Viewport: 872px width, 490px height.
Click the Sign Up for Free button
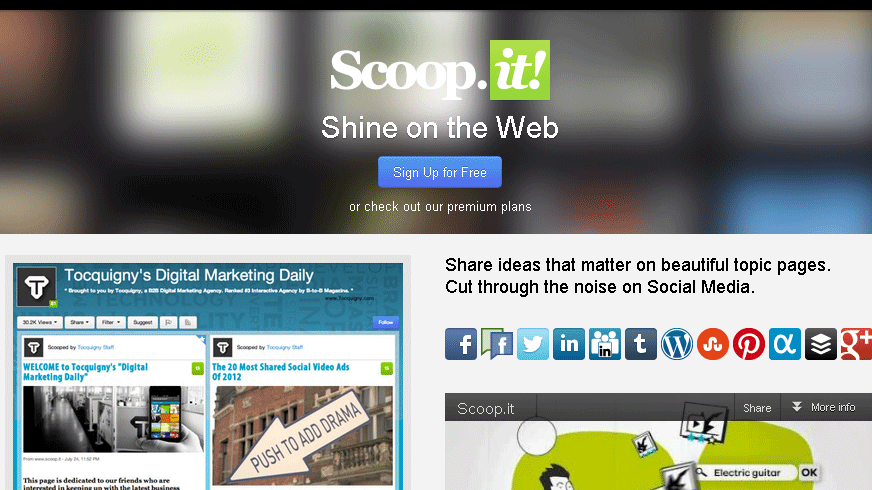coord(440,172)
